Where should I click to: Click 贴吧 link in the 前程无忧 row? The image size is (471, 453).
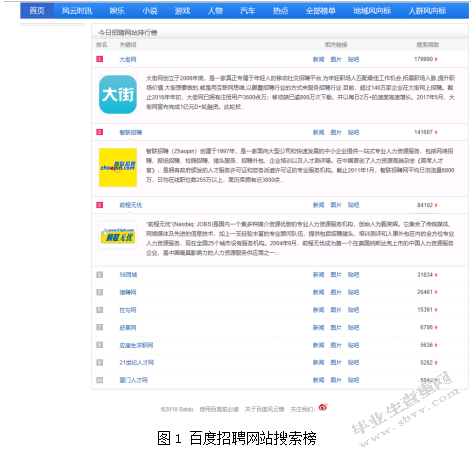[353, 205]
